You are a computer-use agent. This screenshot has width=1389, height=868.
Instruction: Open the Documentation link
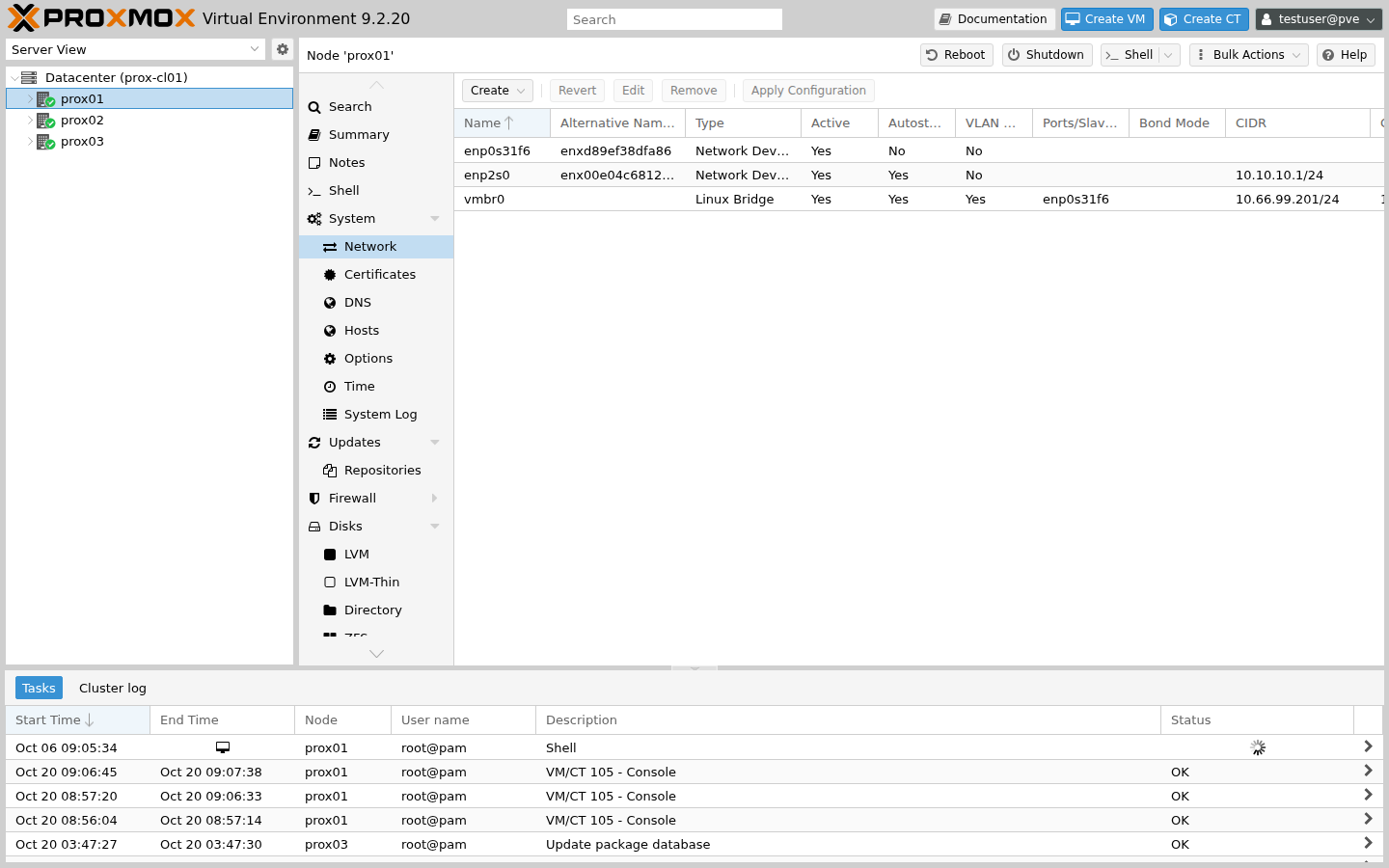click(994, 19)
